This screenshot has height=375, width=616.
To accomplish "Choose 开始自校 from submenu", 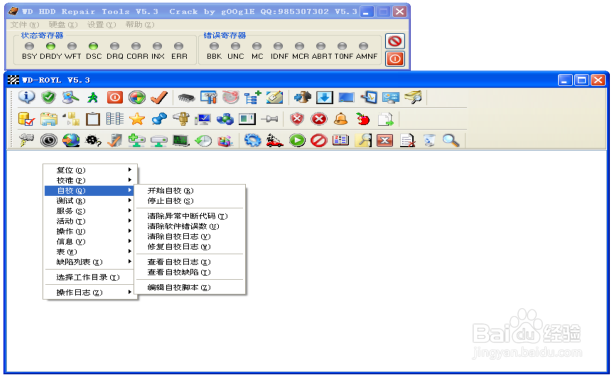I will (x=190, y=190).
